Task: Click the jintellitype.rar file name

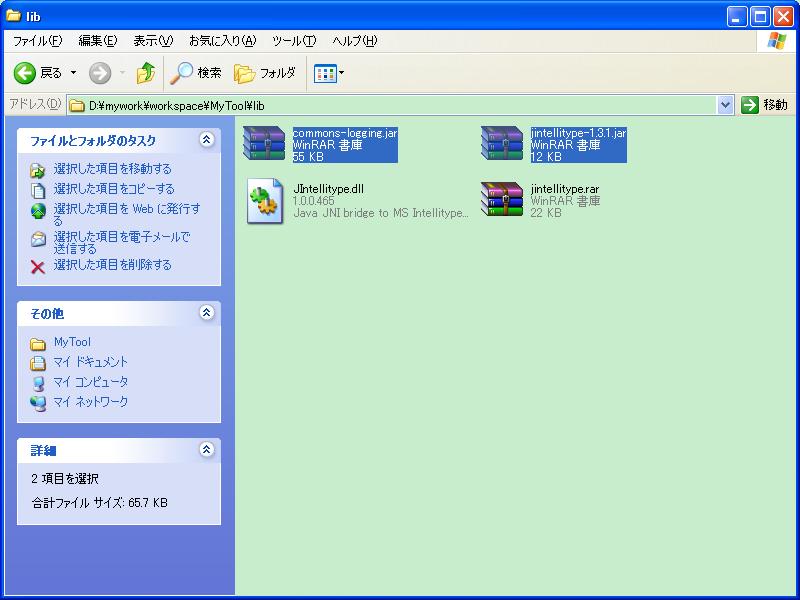Action: (565, 189)
